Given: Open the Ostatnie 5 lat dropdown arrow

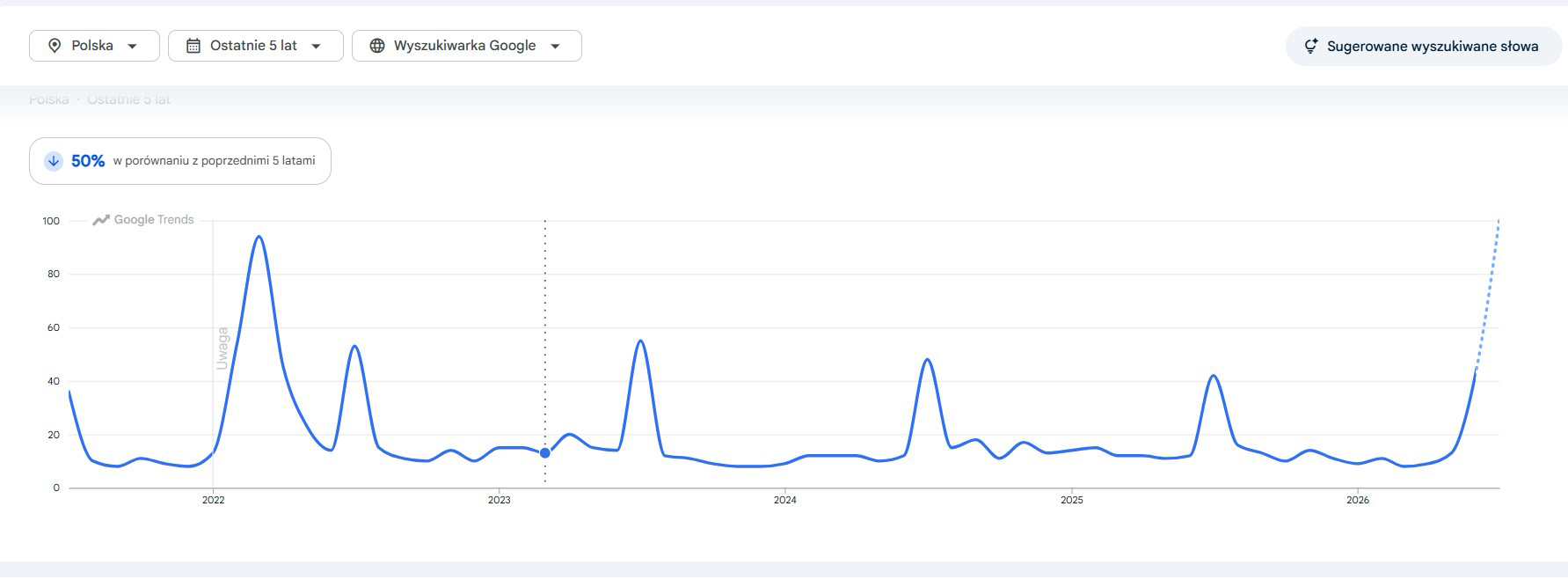Looking at the screenshot, I should point(316,46).
